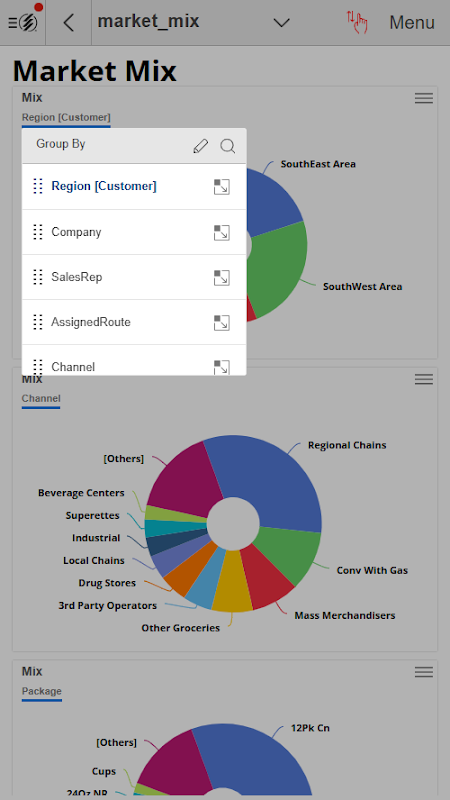The height and width of the screenshot is (800, 450).
Task: Click drill icon for Company row
Action: coord(221,233)
